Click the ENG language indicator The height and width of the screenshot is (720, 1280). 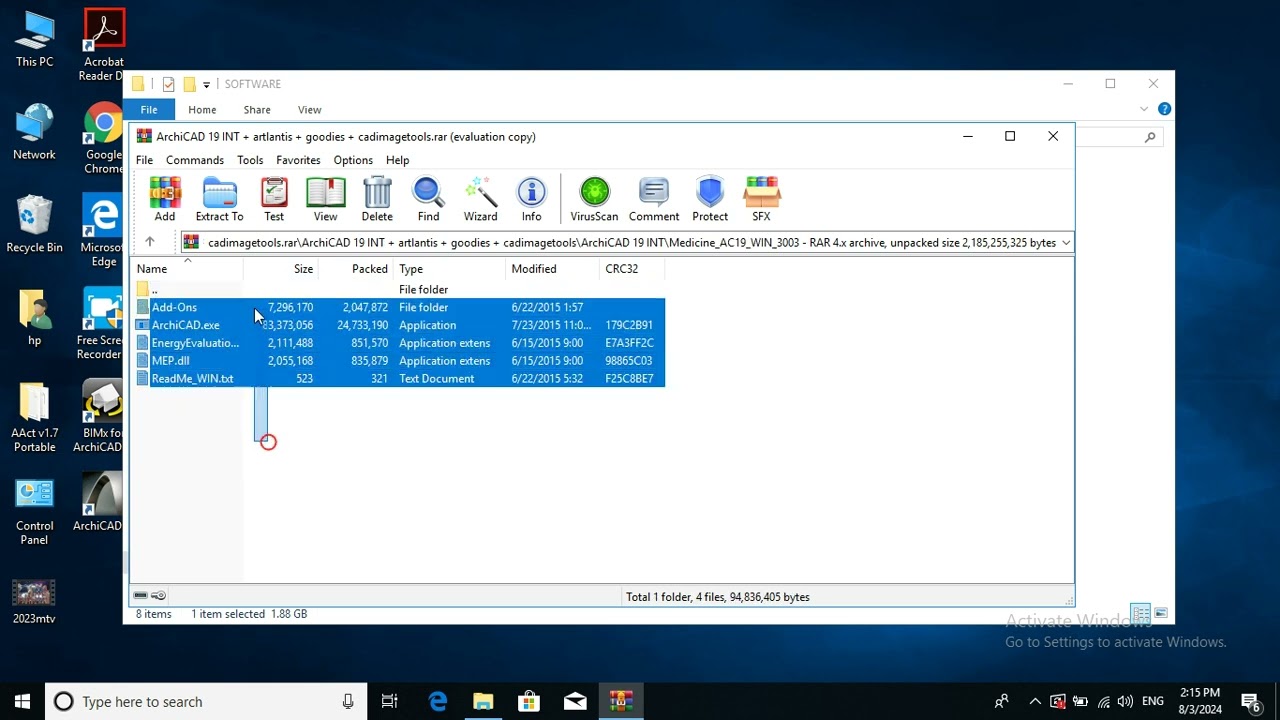[1153, 701]
